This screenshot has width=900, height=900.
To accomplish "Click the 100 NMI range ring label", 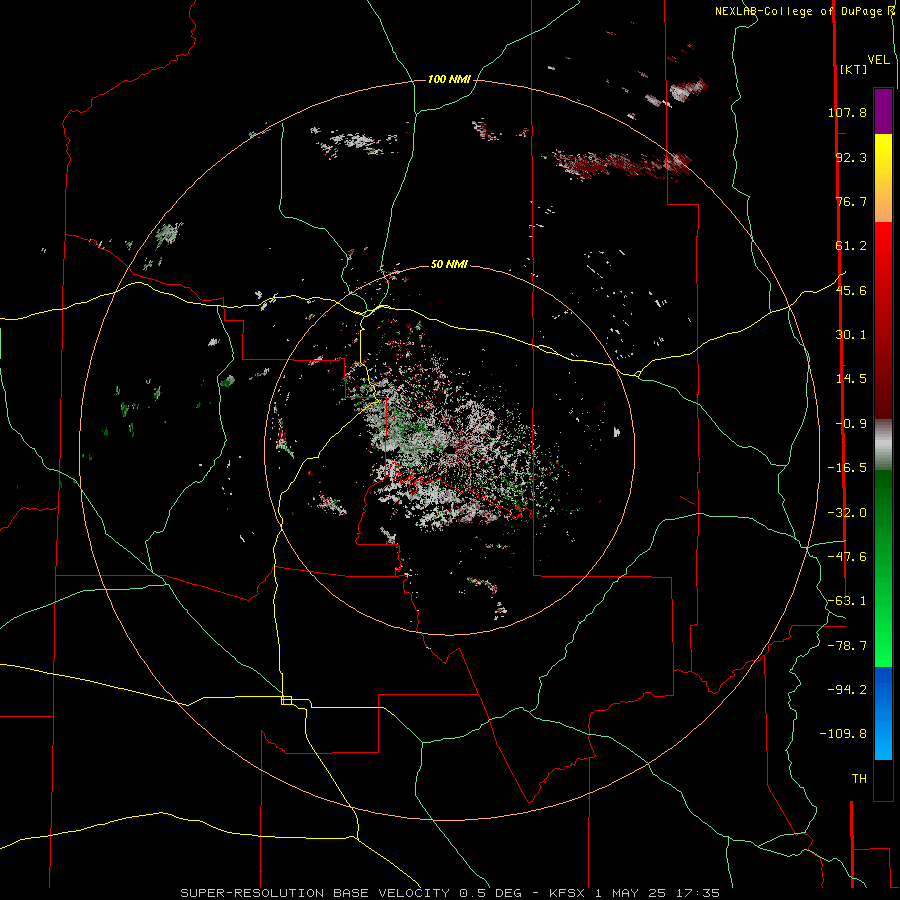I will 449,79.
